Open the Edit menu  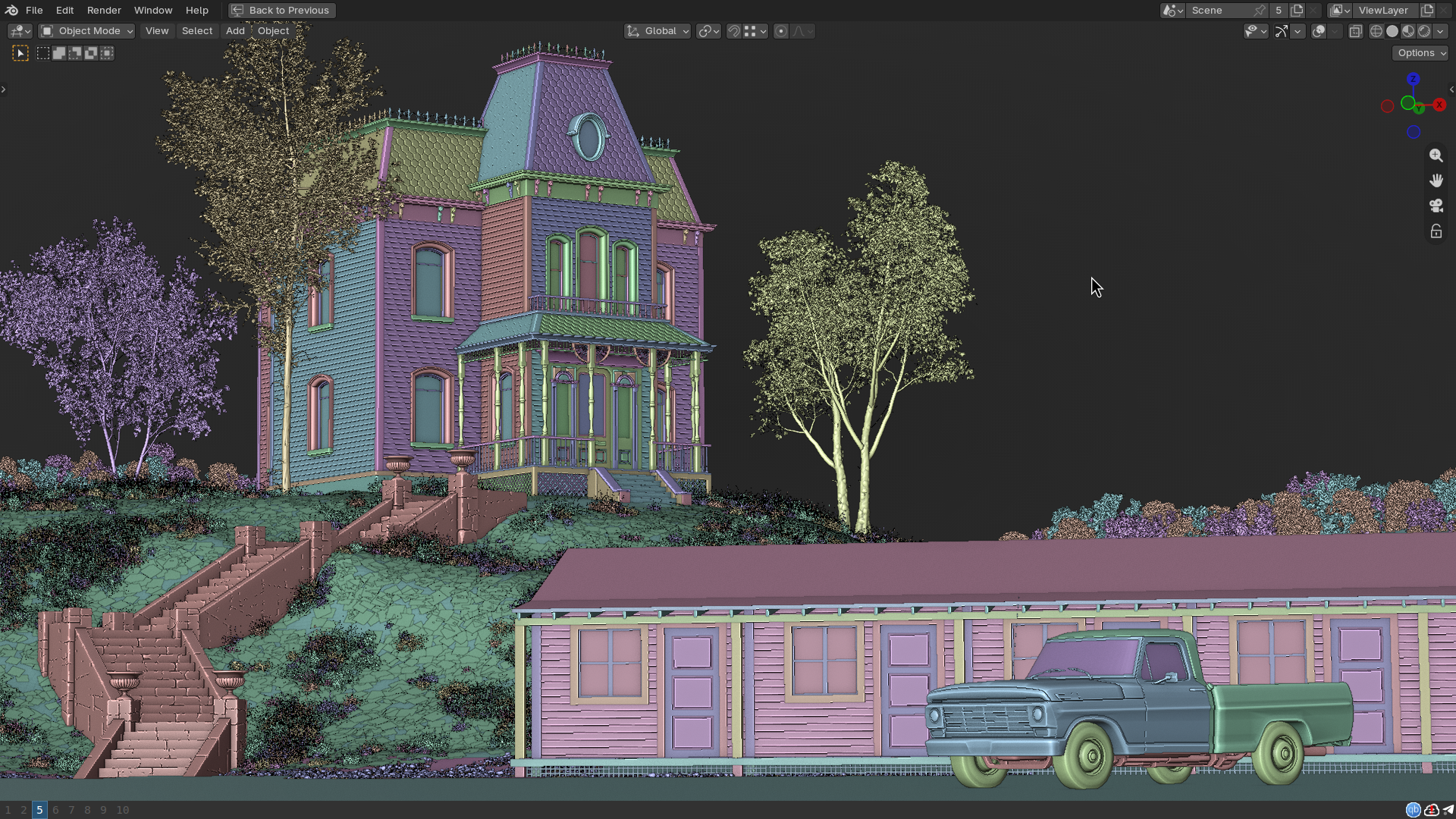64,11
